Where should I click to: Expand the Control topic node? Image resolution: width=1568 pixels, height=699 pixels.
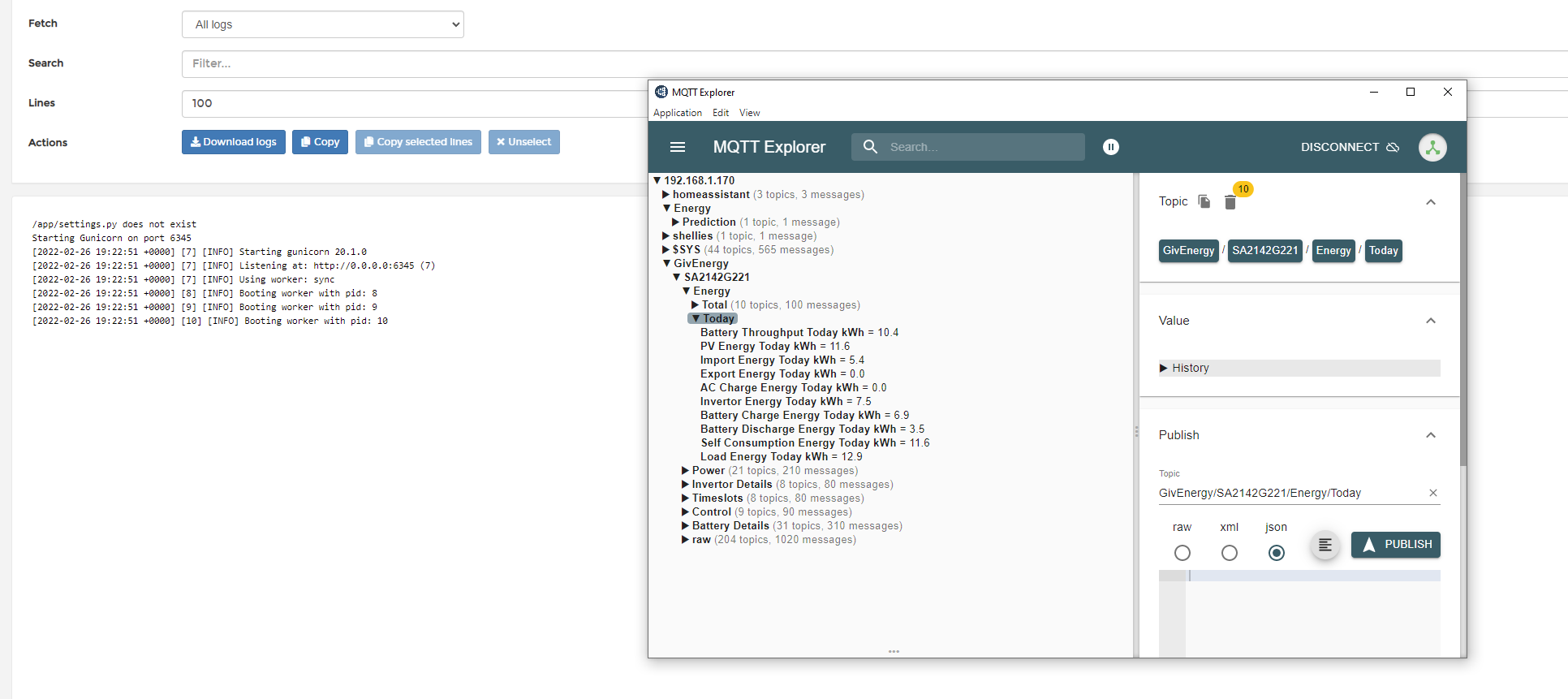coord(686,512)
